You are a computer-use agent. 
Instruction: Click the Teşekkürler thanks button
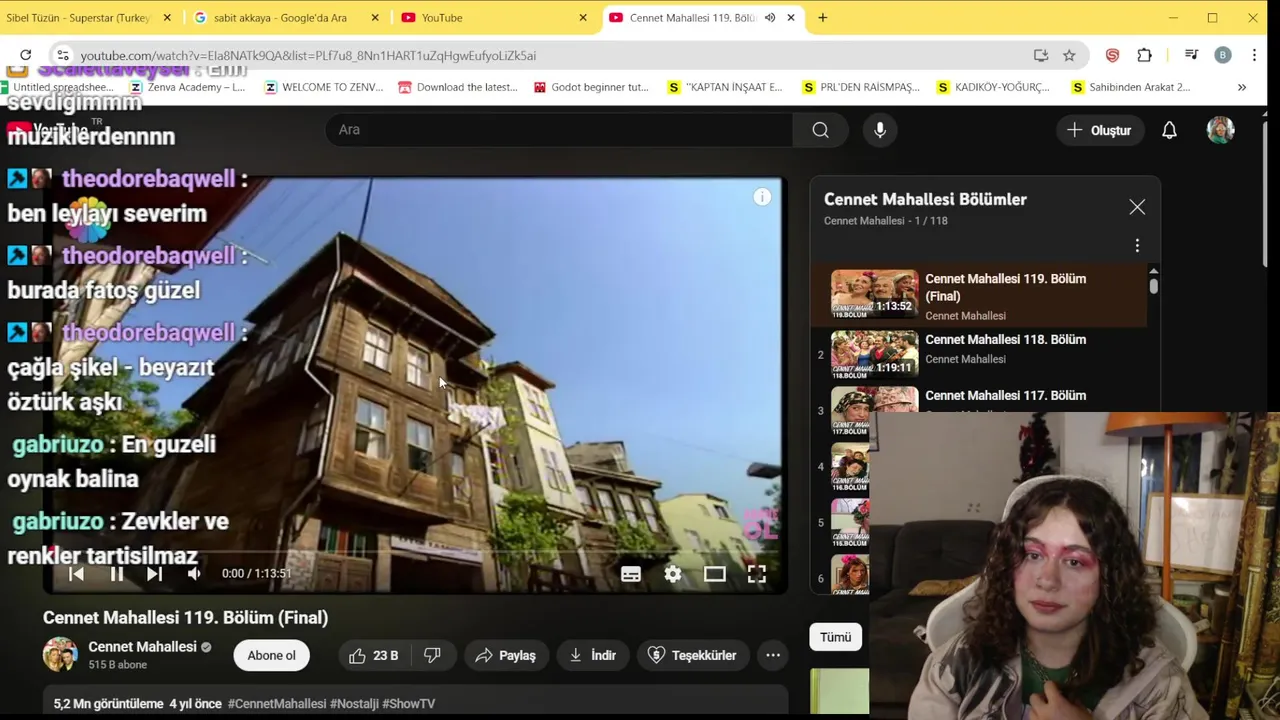pos(692,656)
